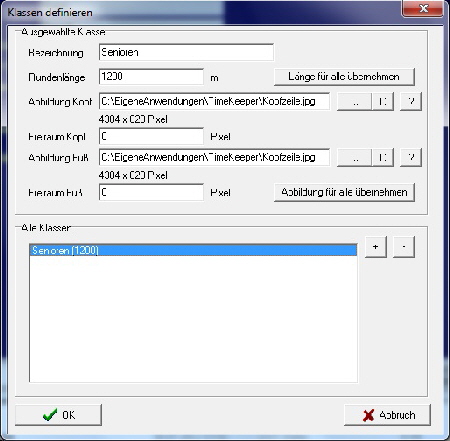Add a new class with the plus button
Image resolution: width=450 pixels, height=441 pixels.
click(376, 247)
